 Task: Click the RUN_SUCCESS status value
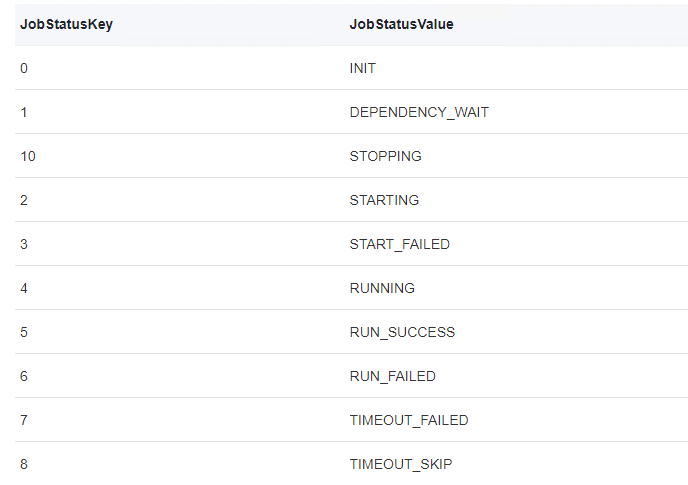(x=402, y=332)
